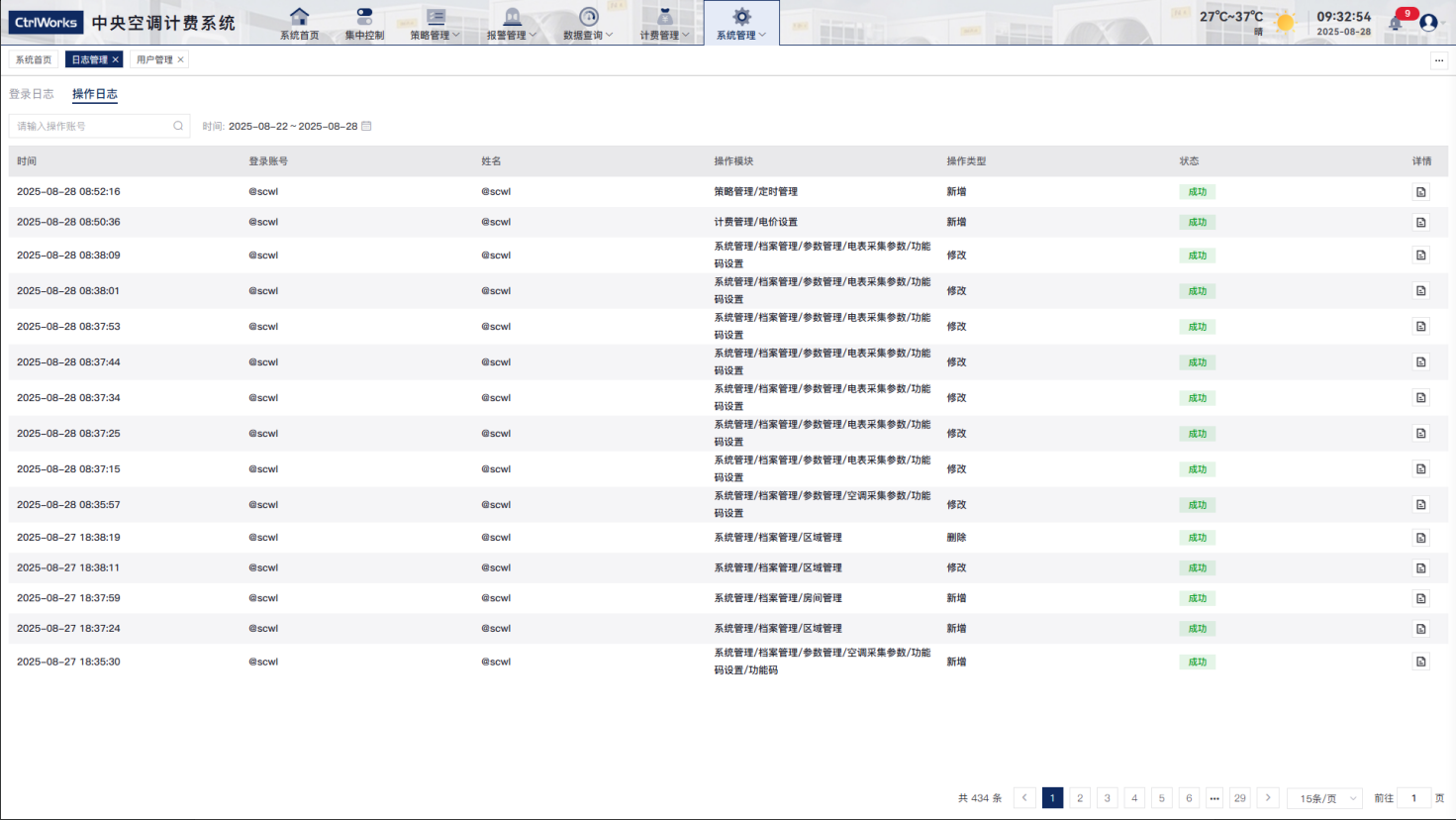Open the calendar icon beside the date range

point(366,126)
